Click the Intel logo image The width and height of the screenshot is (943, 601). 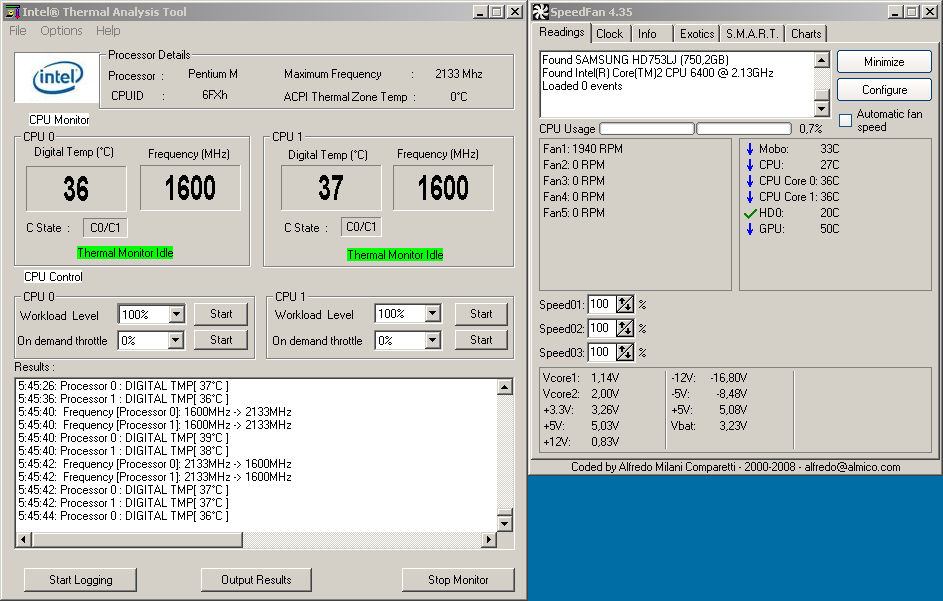point(57,78)
